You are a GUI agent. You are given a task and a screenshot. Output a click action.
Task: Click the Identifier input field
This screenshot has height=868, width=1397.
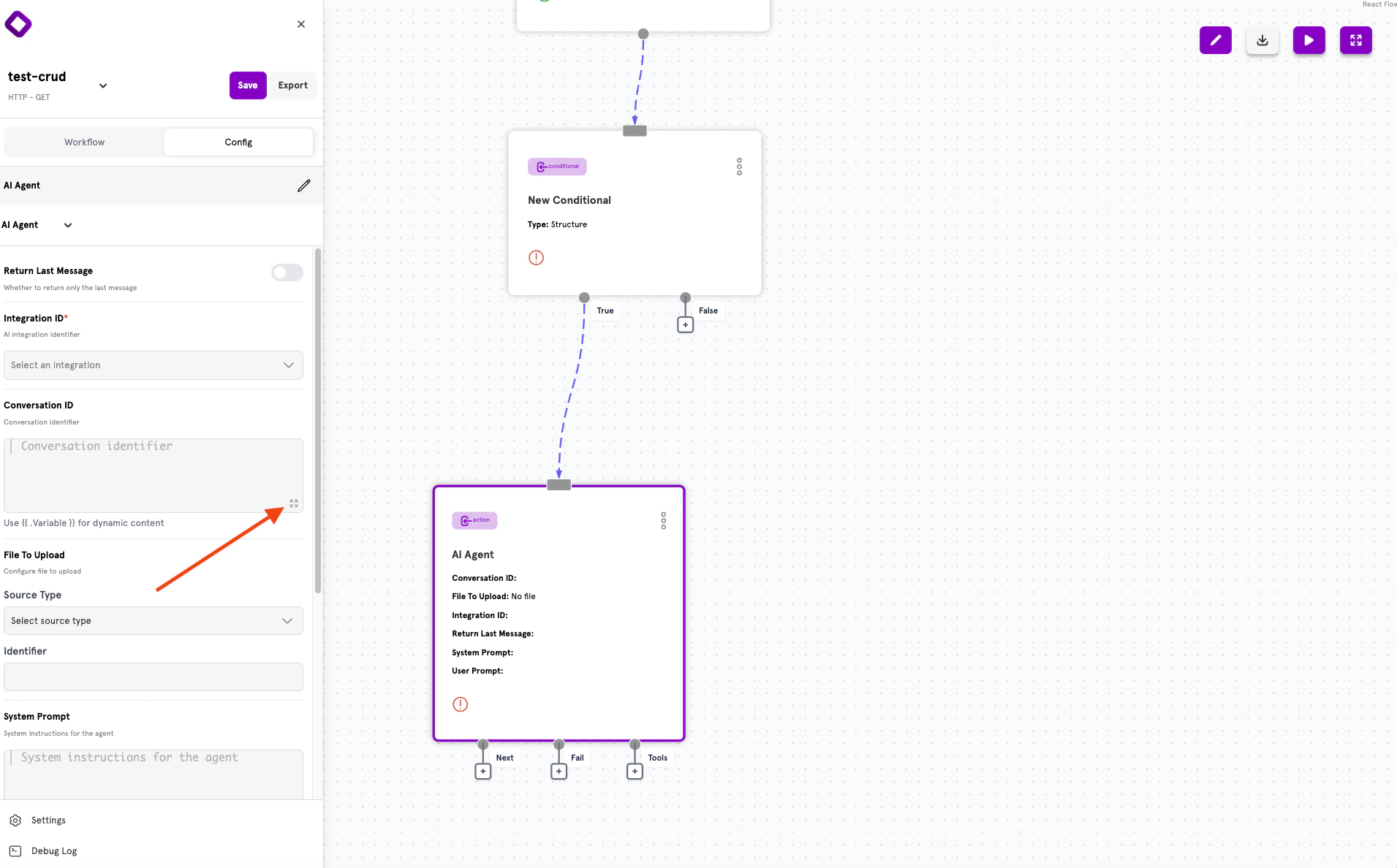[154, 677]
